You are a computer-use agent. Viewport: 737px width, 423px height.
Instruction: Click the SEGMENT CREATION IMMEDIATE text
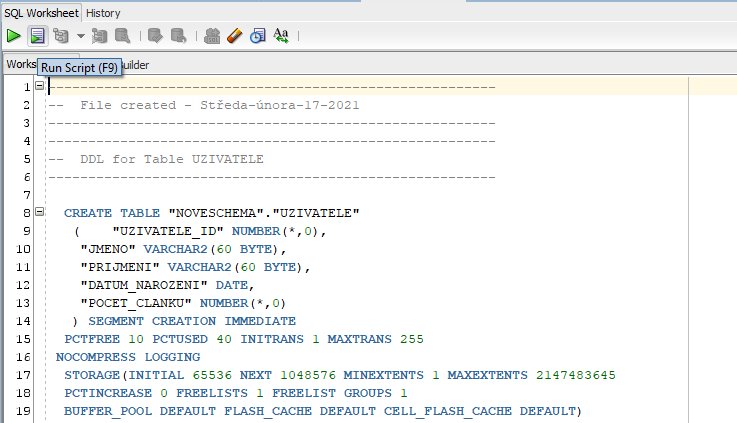[x=192, y=321]
